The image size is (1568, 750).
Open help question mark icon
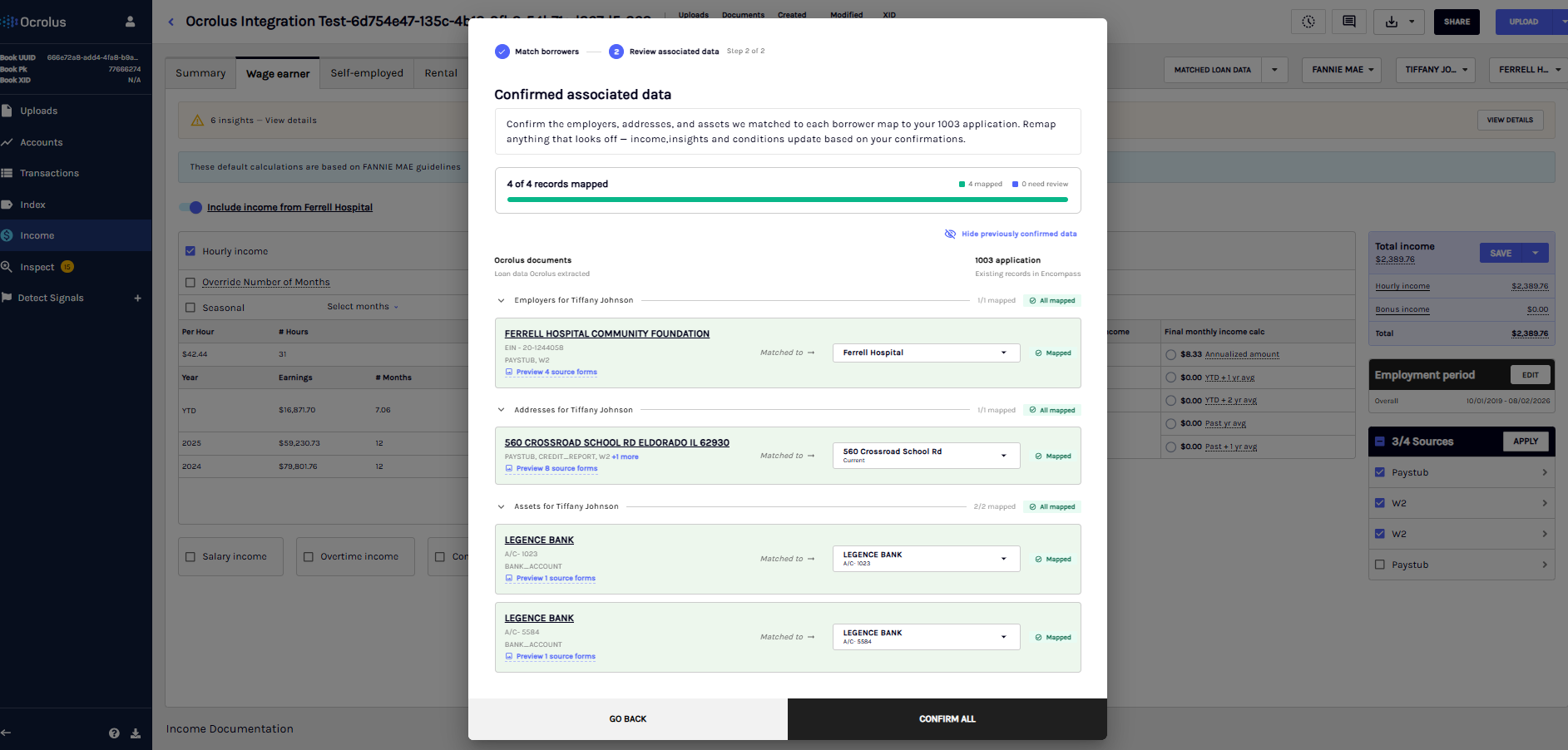(114, 733)
